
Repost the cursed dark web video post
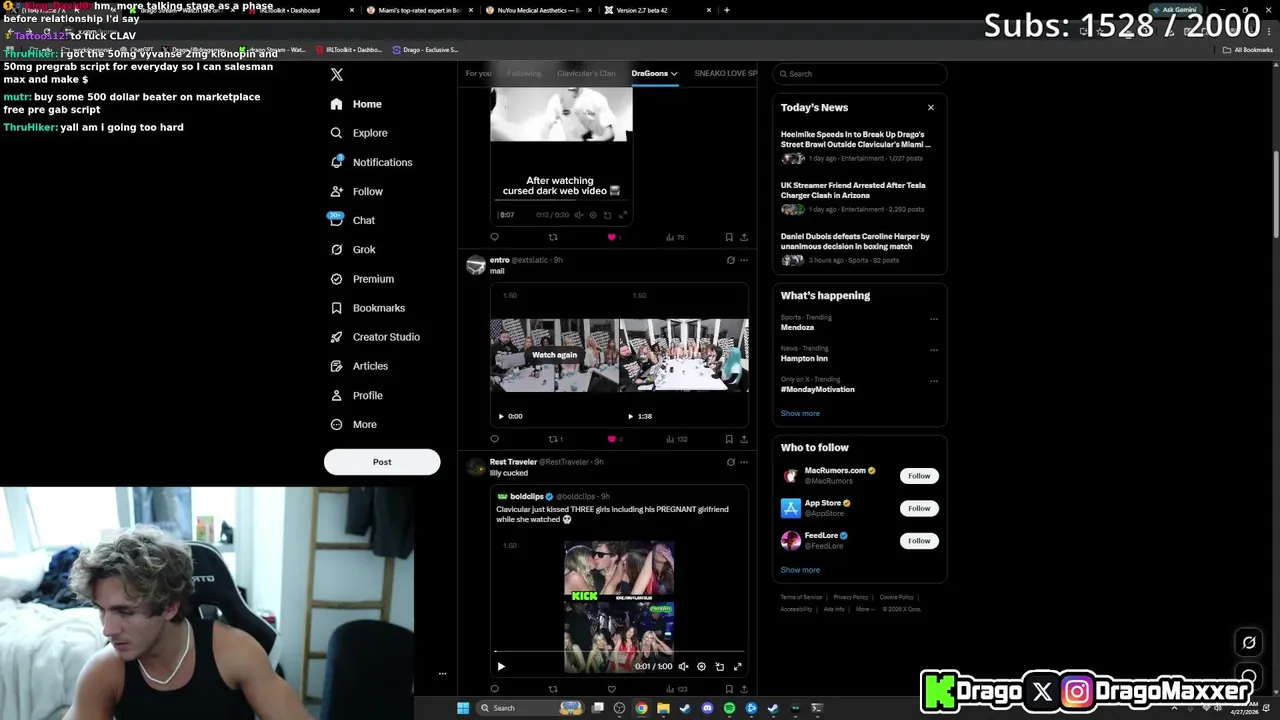[553, 237]
